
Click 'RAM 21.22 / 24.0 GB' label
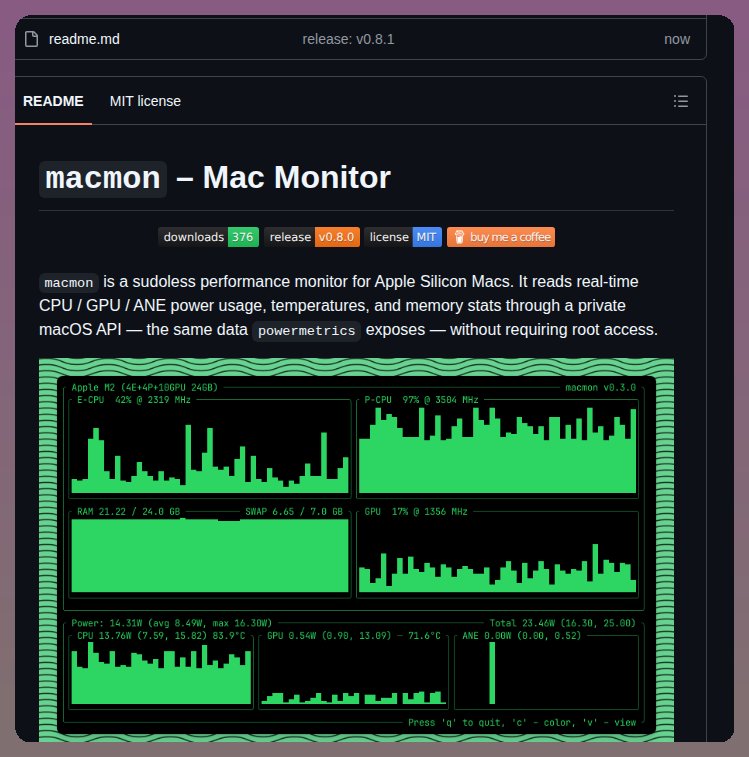tap(128, 511)
